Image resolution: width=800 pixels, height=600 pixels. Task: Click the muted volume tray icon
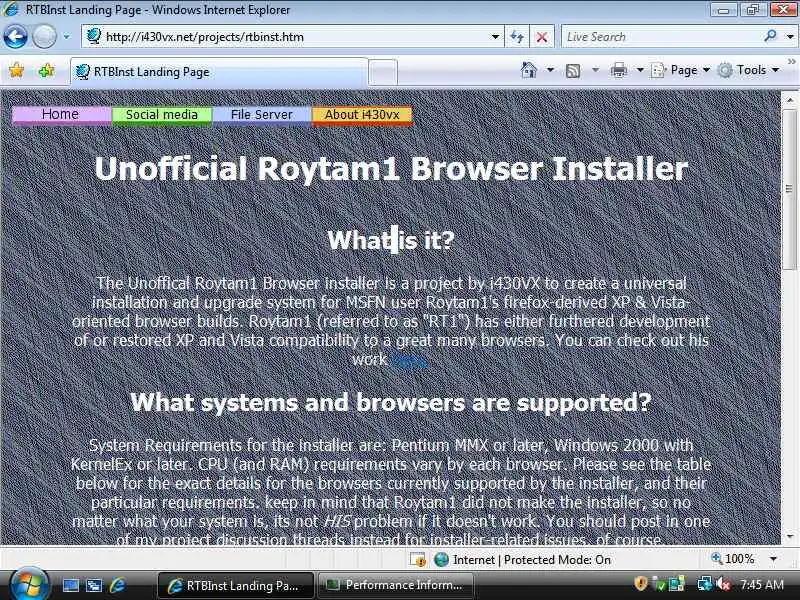tap(723, 584)
